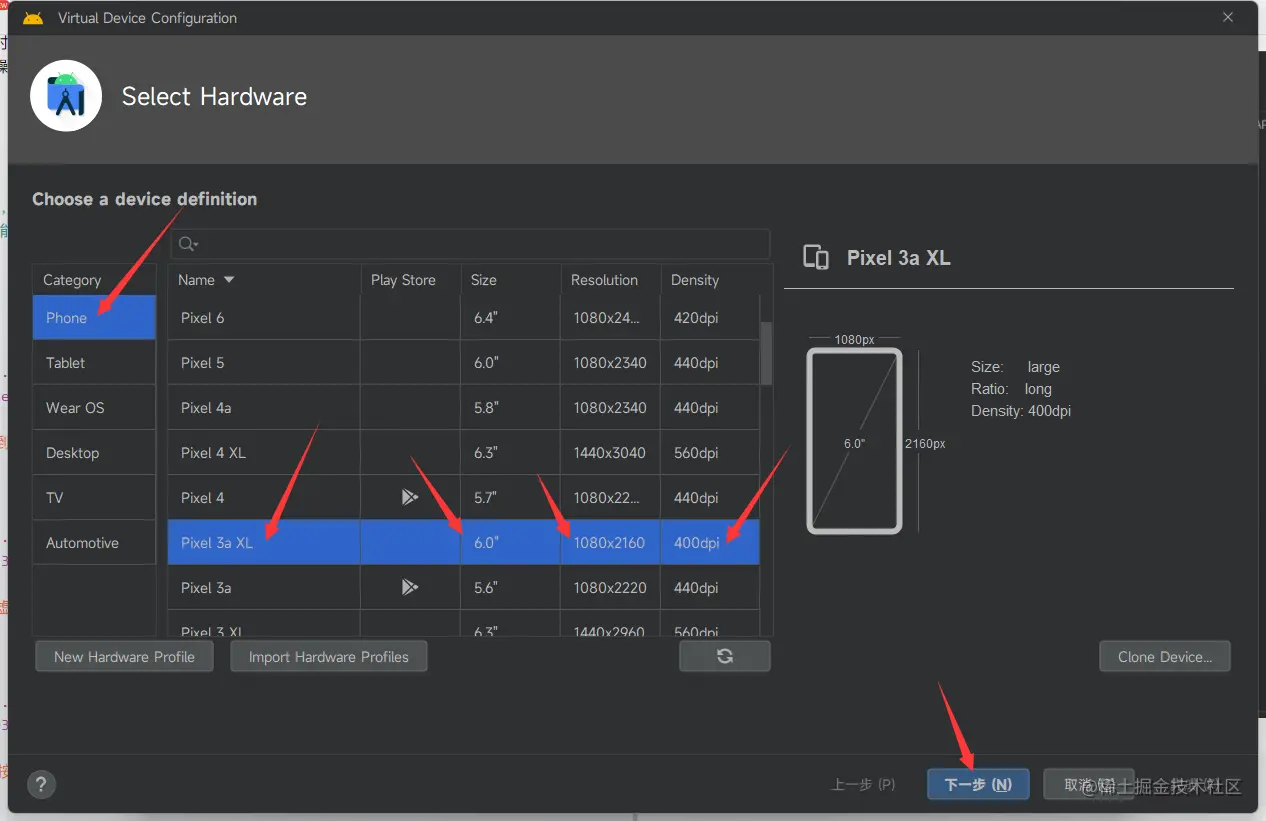This screenshot has height=821, width=1266.
Task: Close the Virtual Device Configuration window
Action: click(x=1228, y=18)
